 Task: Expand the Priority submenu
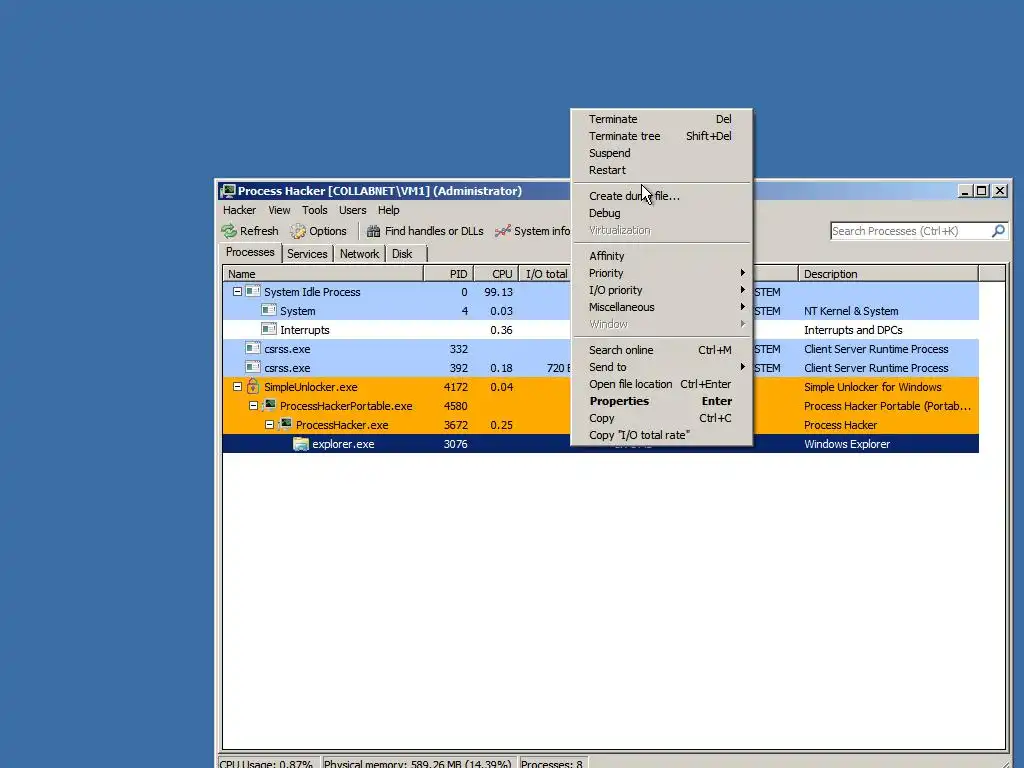662,273
